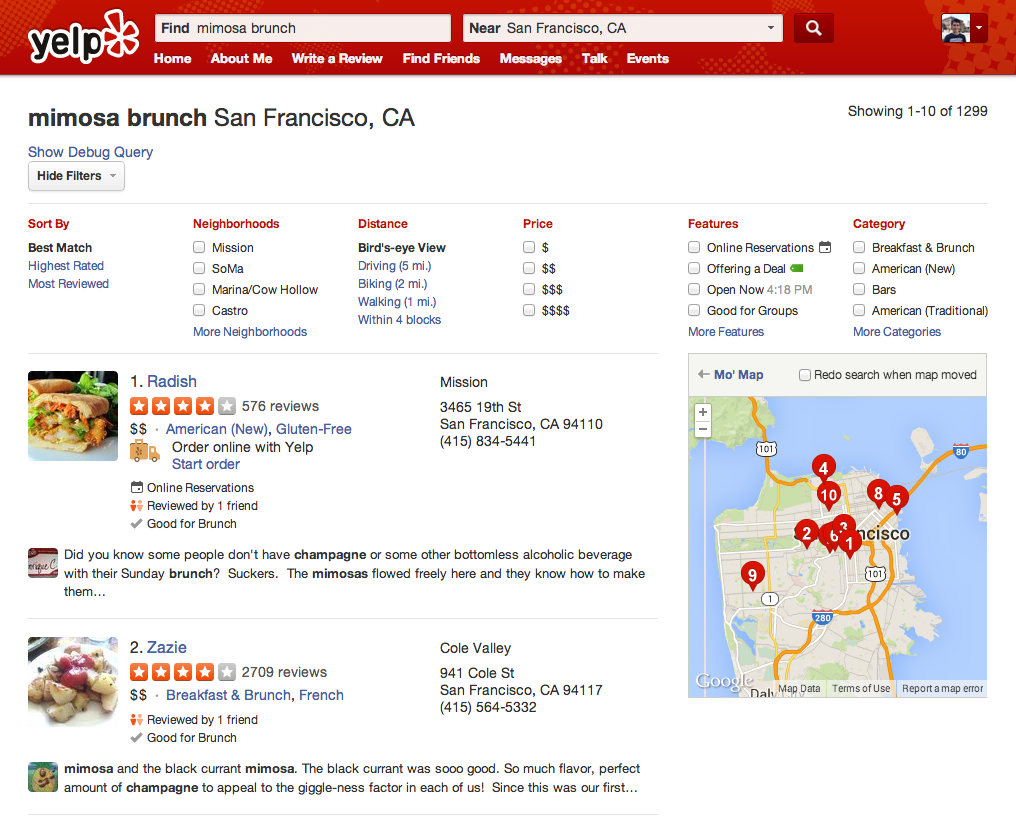The width and height of the screenshot is (1016, 818).
Task: Open the Zazie business link
Action: click(167, 647)
